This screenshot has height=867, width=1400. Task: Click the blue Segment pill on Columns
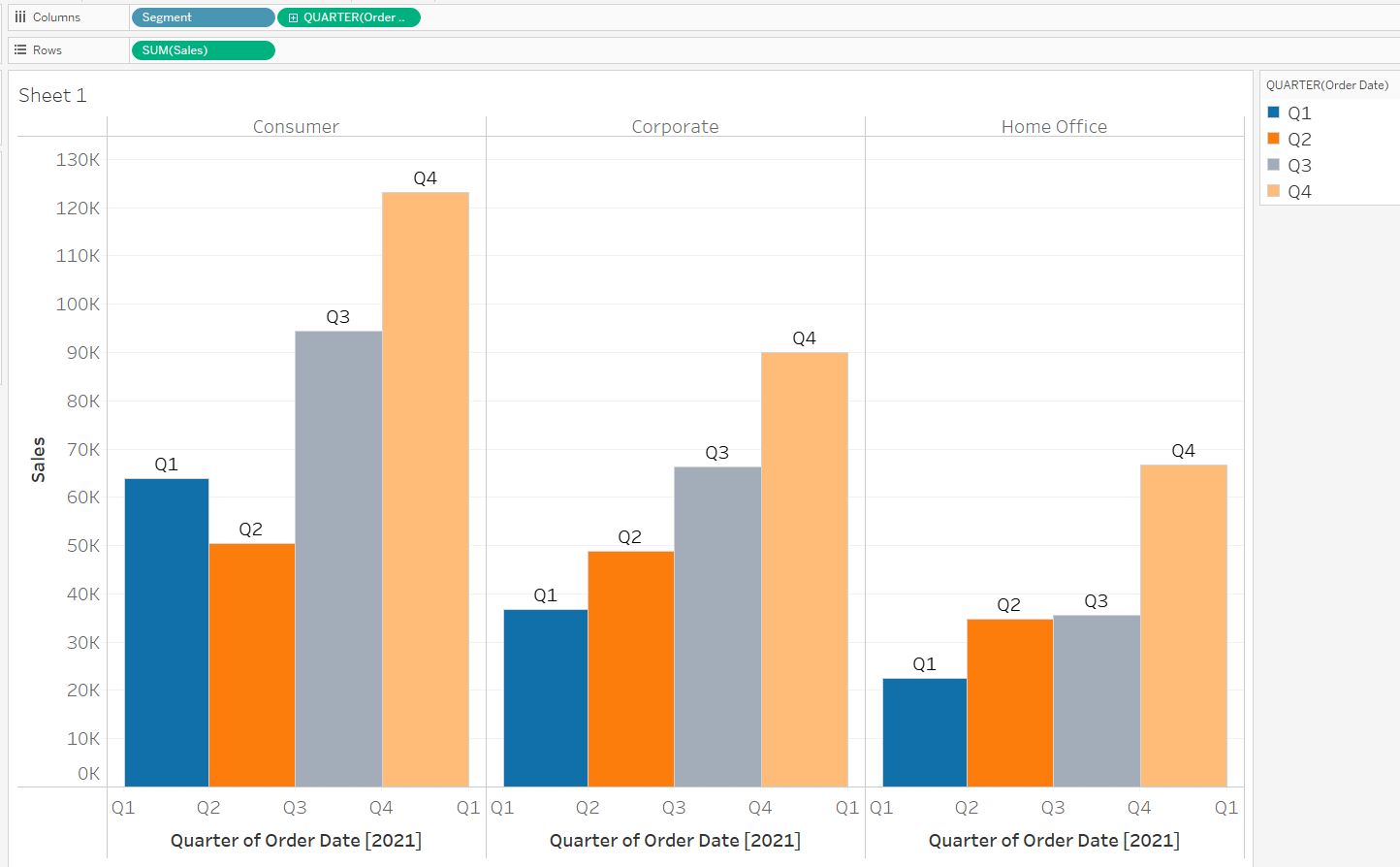tap(203, 16)
